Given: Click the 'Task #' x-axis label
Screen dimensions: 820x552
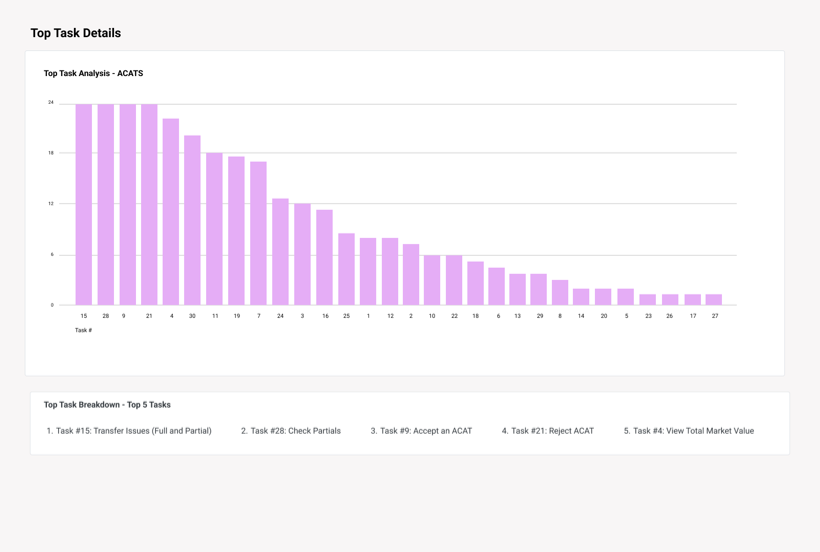Looking at the screenshot, I should [83, 330].
